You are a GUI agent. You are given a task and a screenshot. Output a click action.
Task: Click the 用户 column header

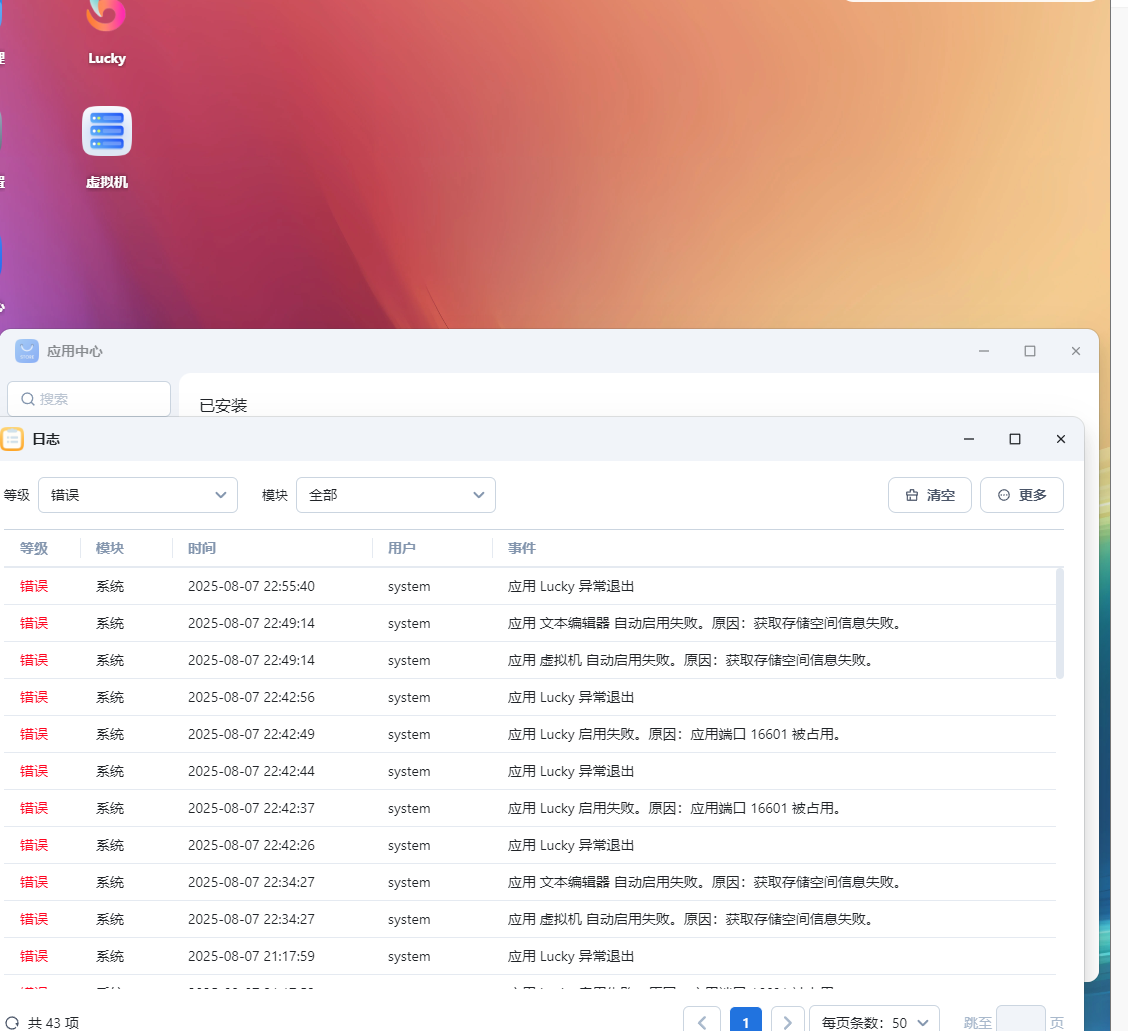tap(402, 548)
